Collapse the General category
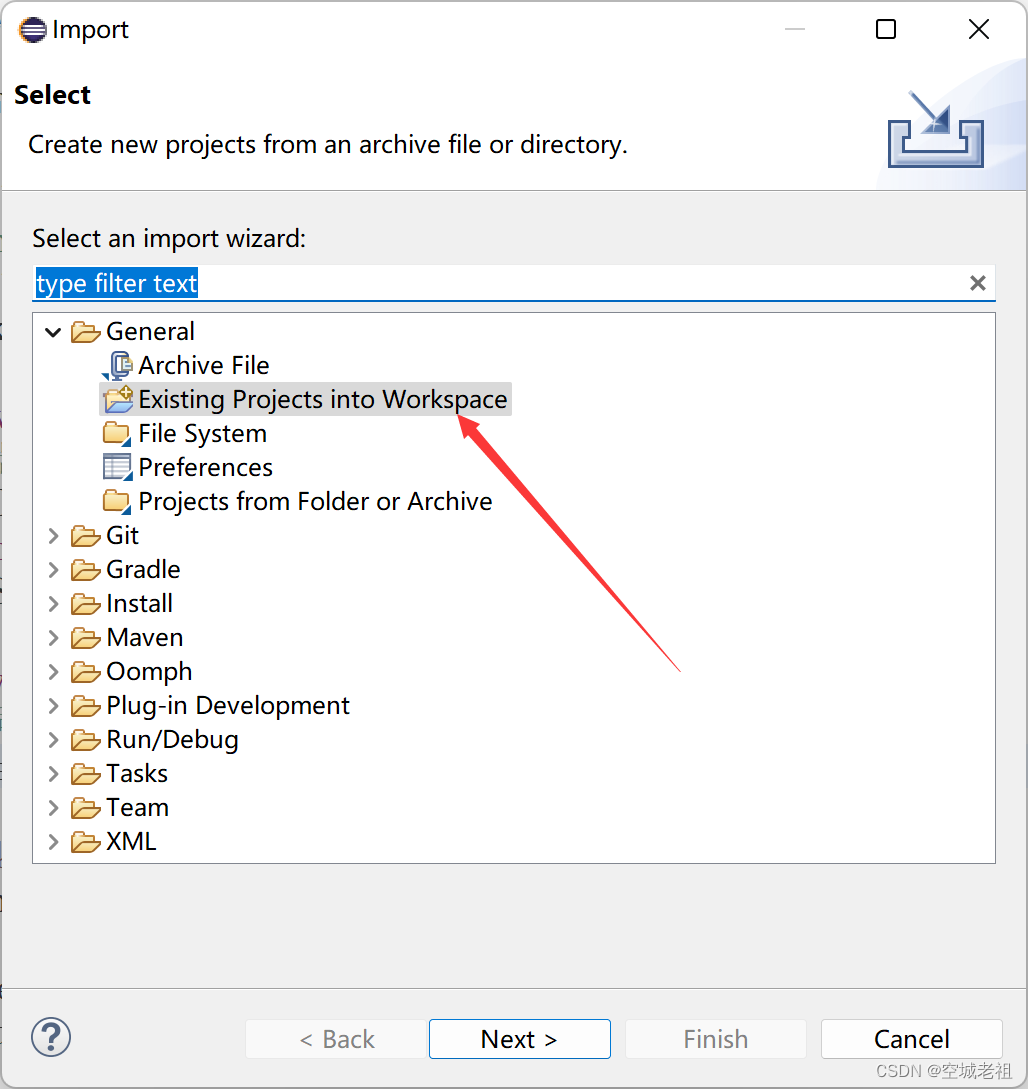1028x1089 pixels. coord(52,331)
